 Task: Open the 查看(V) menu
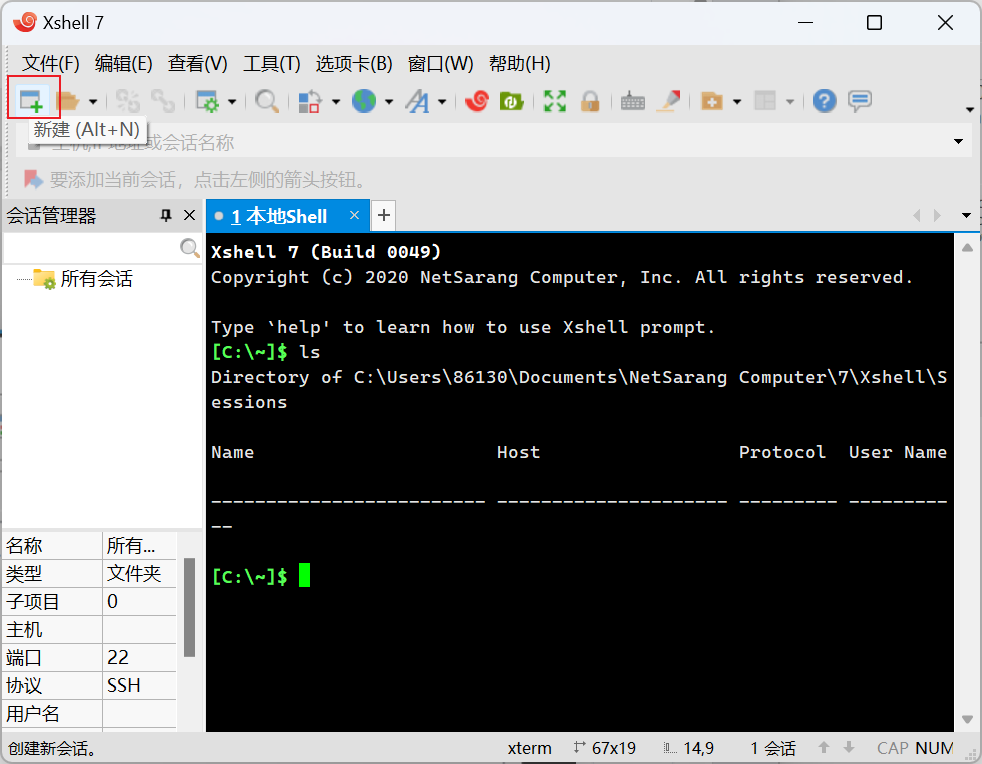197,63
